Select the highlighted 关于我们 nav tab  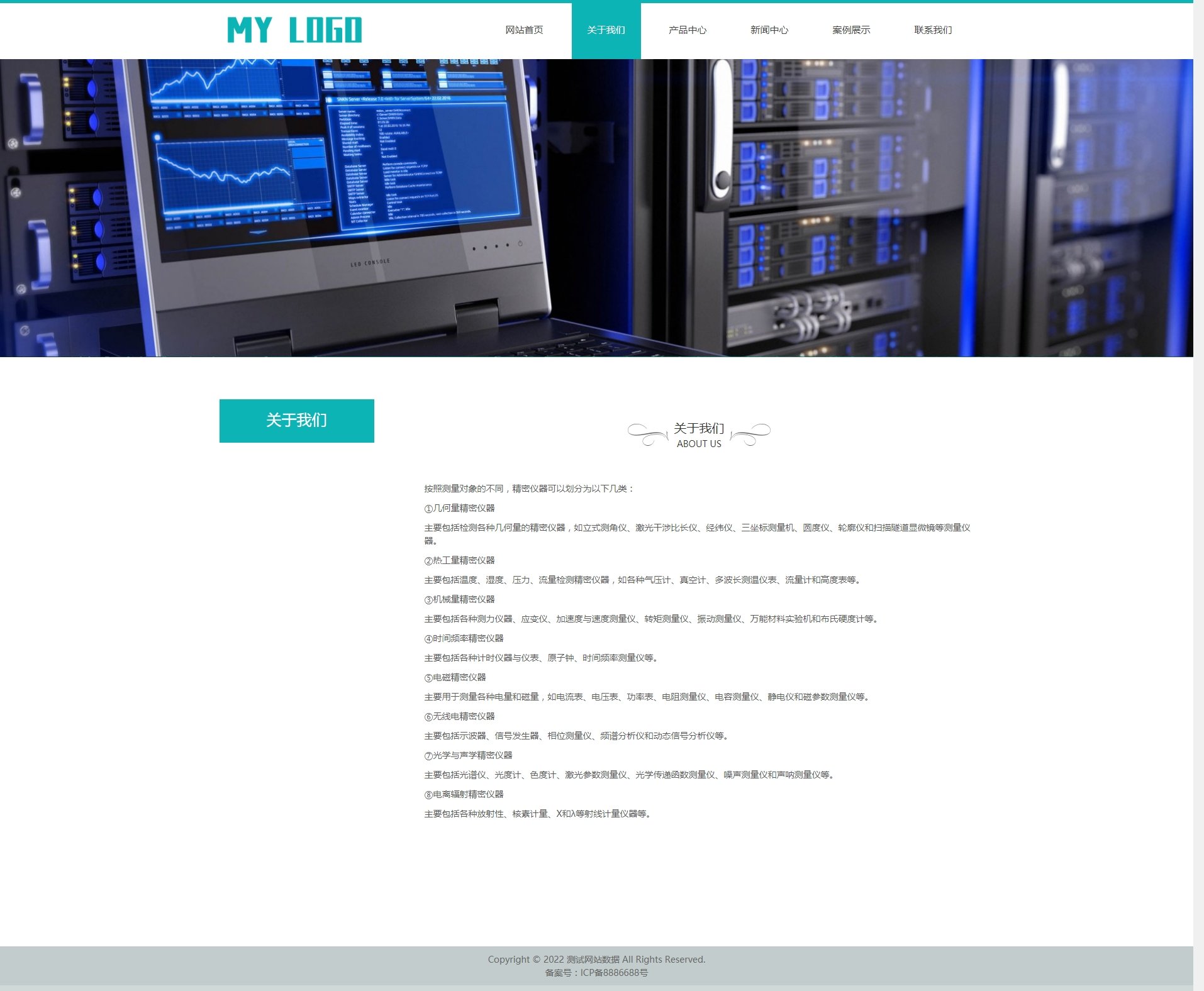point(606,30)
